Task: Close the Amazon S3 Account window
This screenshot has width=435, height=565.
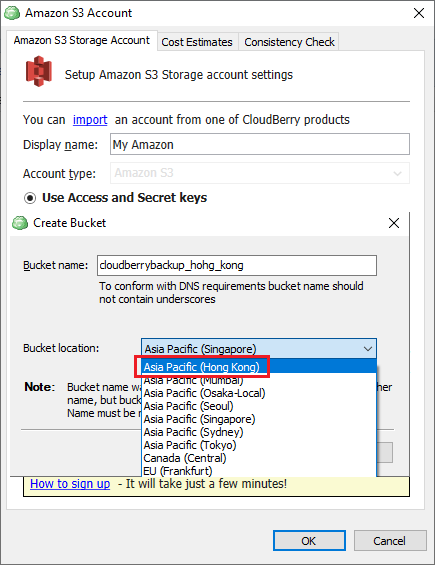Action: (x=419, y=13)
